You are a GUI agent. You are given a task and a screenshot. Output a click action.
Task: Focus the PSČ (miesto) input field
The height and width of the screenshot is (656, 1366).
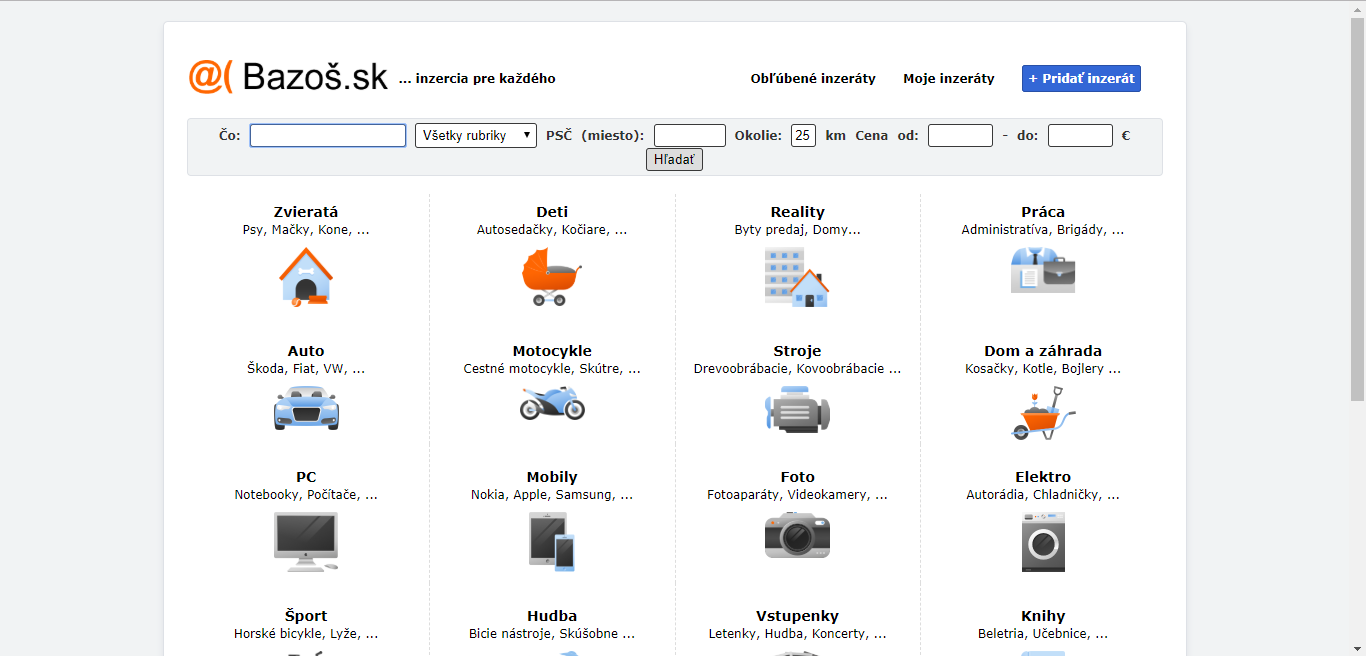coord(690,135)
